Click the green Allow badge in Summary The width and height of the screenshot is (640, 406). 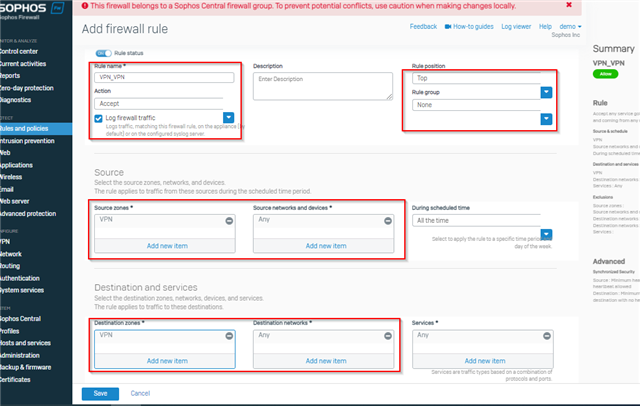tap(605, 74)
